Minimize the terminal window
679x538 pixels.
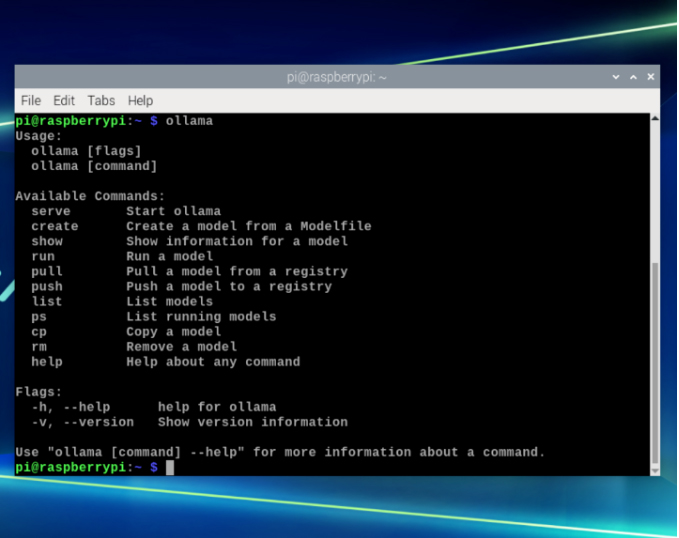pos(615,77)
